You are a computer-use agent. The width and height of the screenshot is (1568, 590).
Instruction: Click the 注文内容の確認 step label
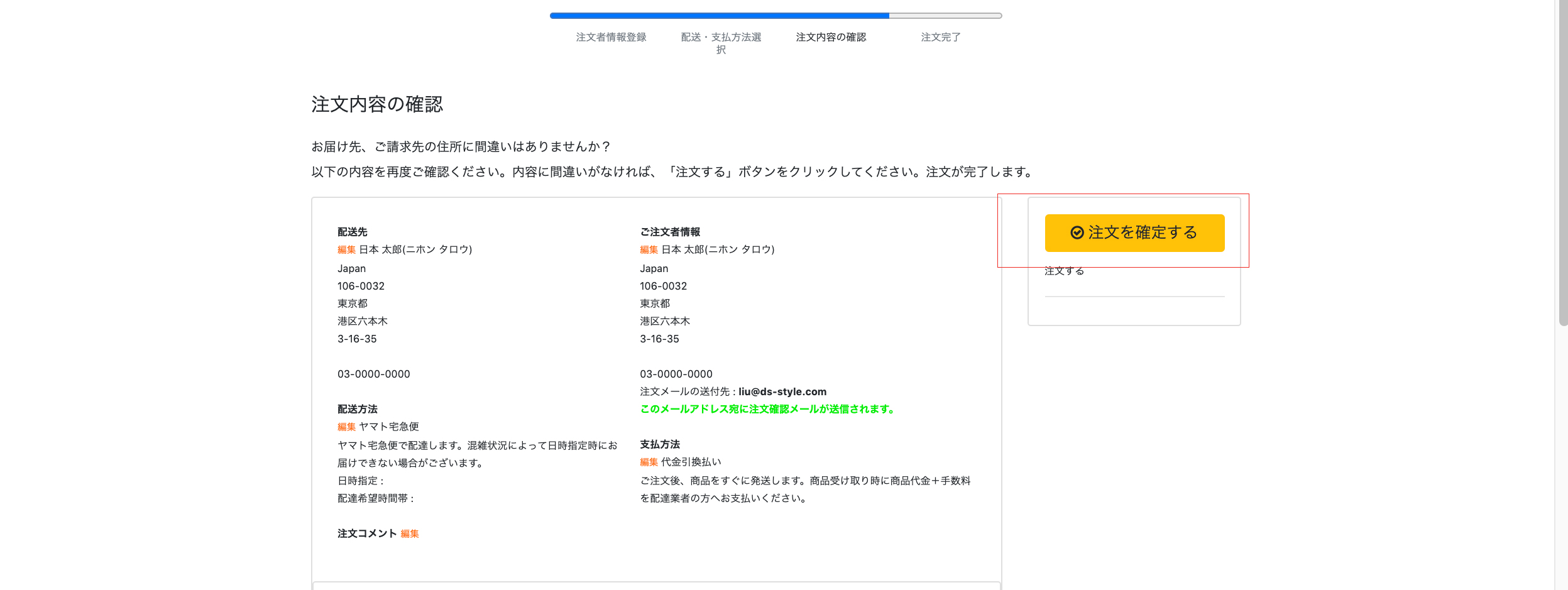point(831,37)
